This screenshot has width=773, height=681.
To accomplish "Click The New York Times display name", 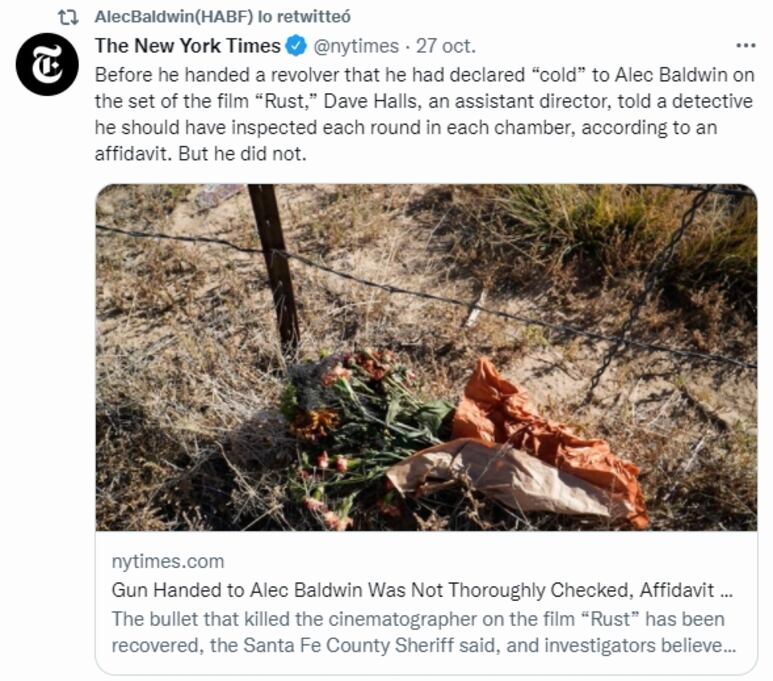I will (x=187, y=46).
